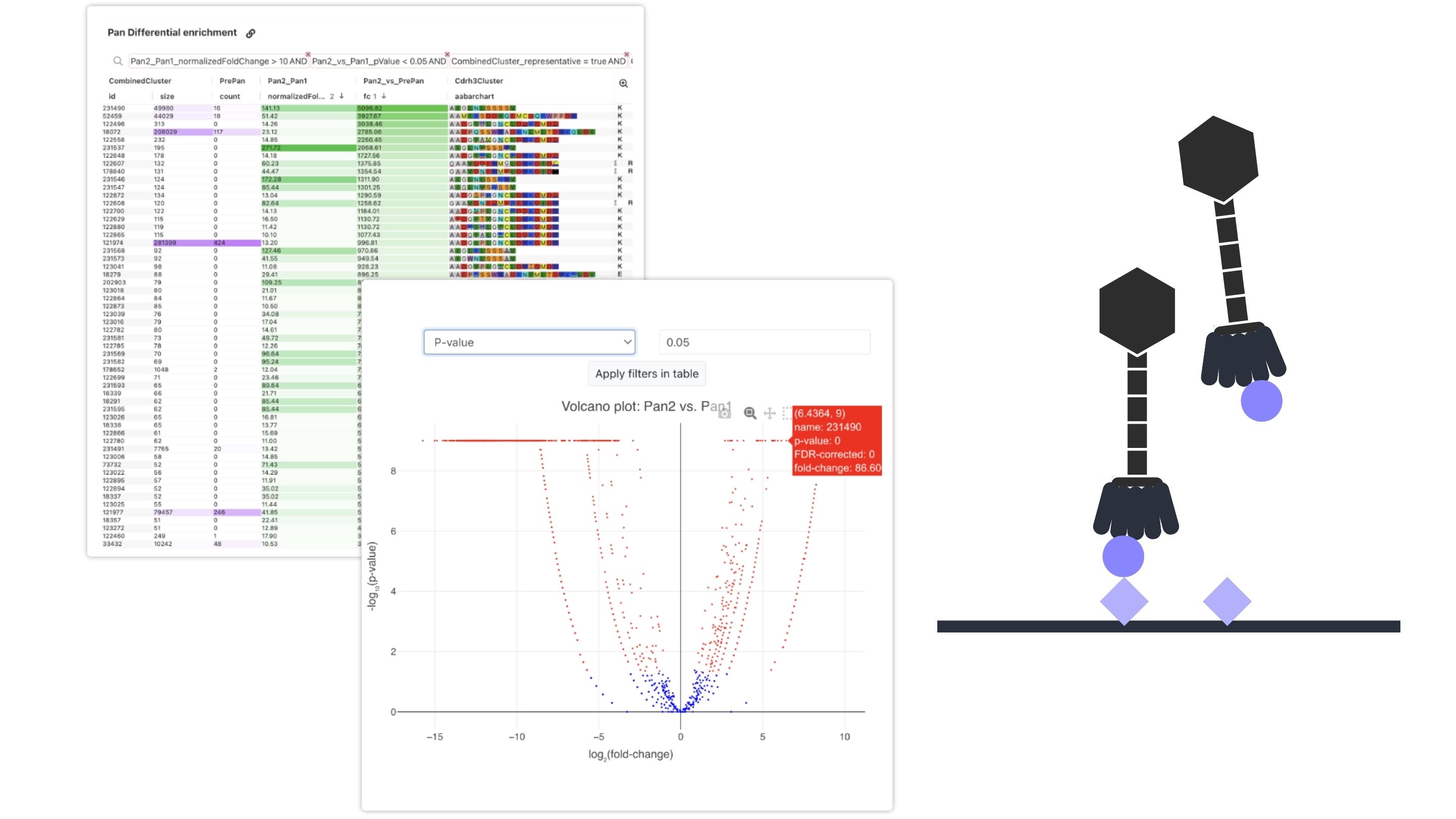Sort by fc column arrow
The image size is (1456, 819).
pos(384,96)
